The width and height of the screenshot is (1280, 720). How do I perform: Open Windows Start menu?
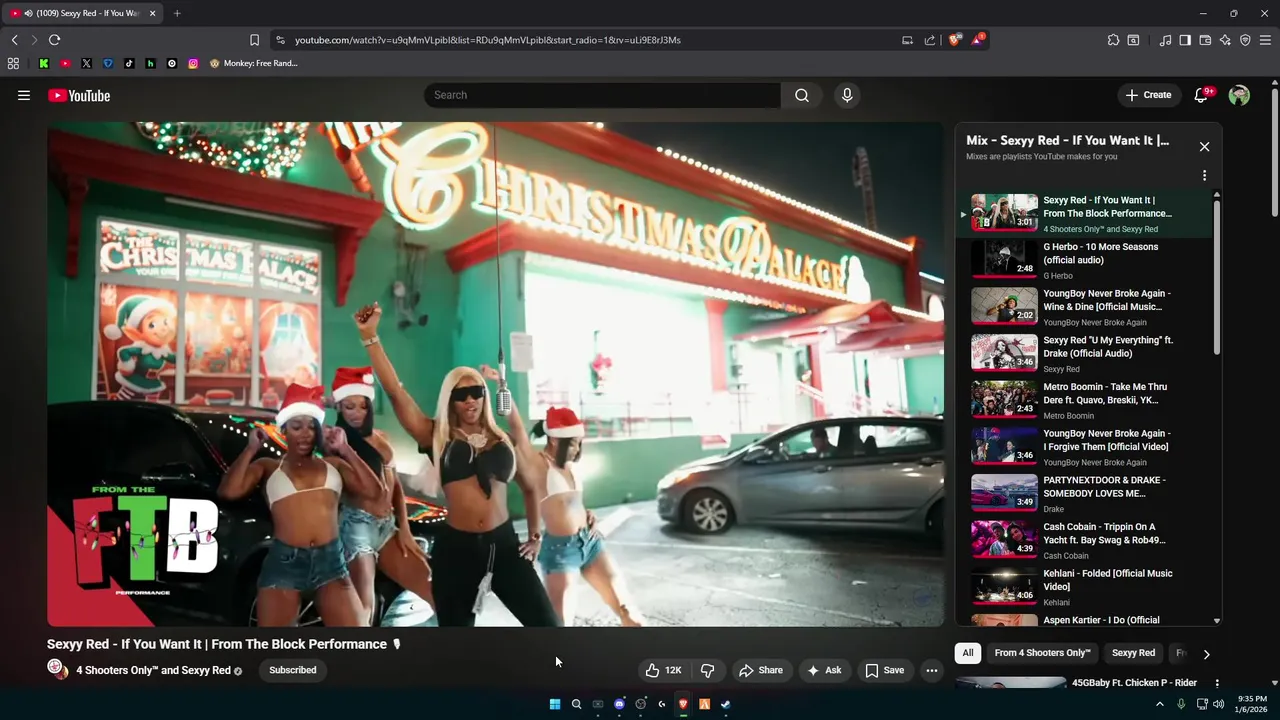555,704
